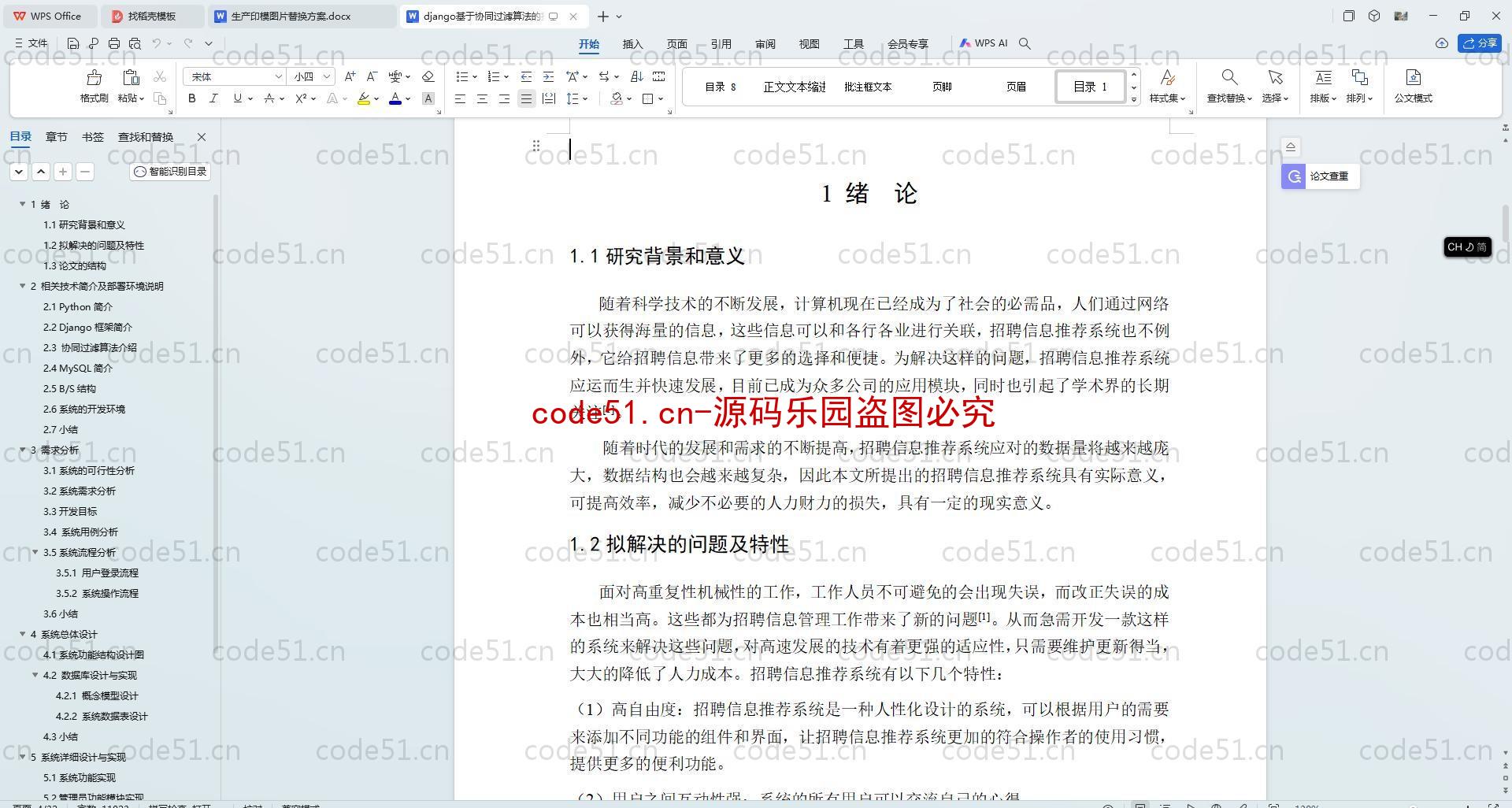Decrease font size with the A- icon

point(372,76)
